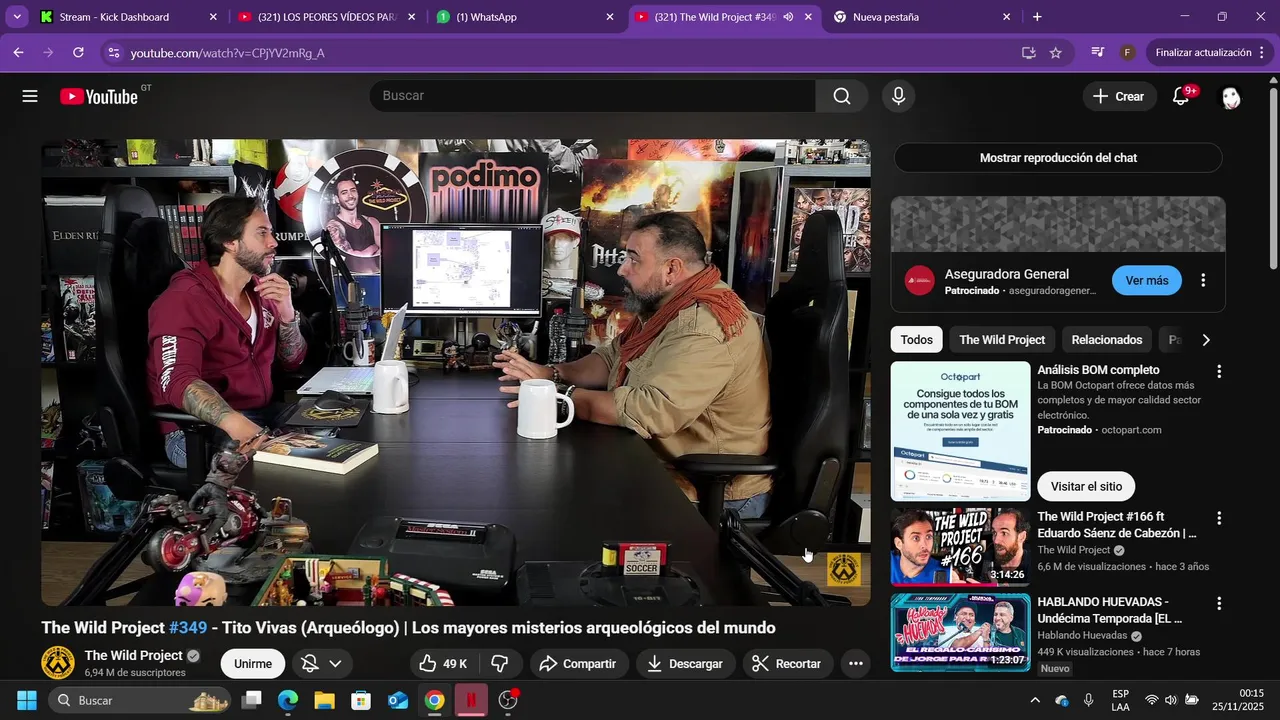The height and width of the screenshot is (720, 1280).
Task: Open Chrome tab search dropdown arrow
Action: (17, 17)
